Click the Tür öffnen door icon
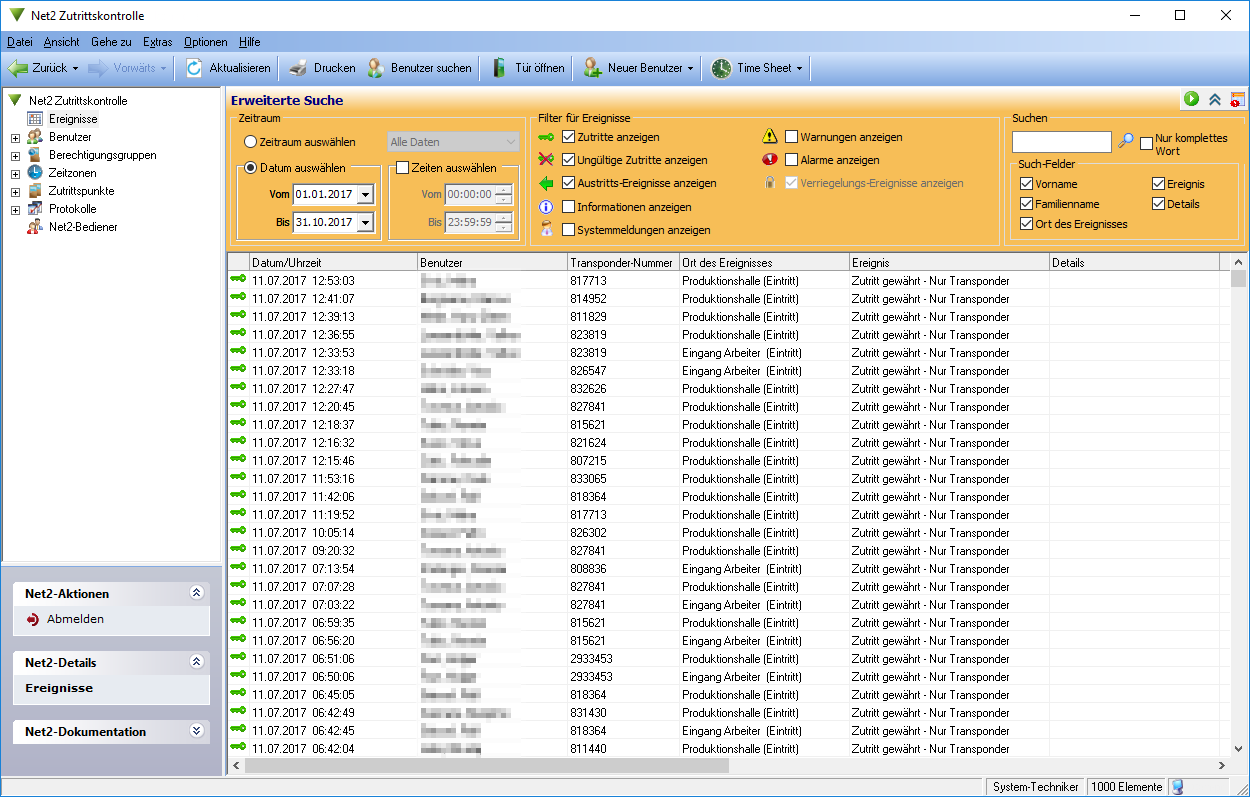The width and height of the screenshot is (1250, 797). 499,68
